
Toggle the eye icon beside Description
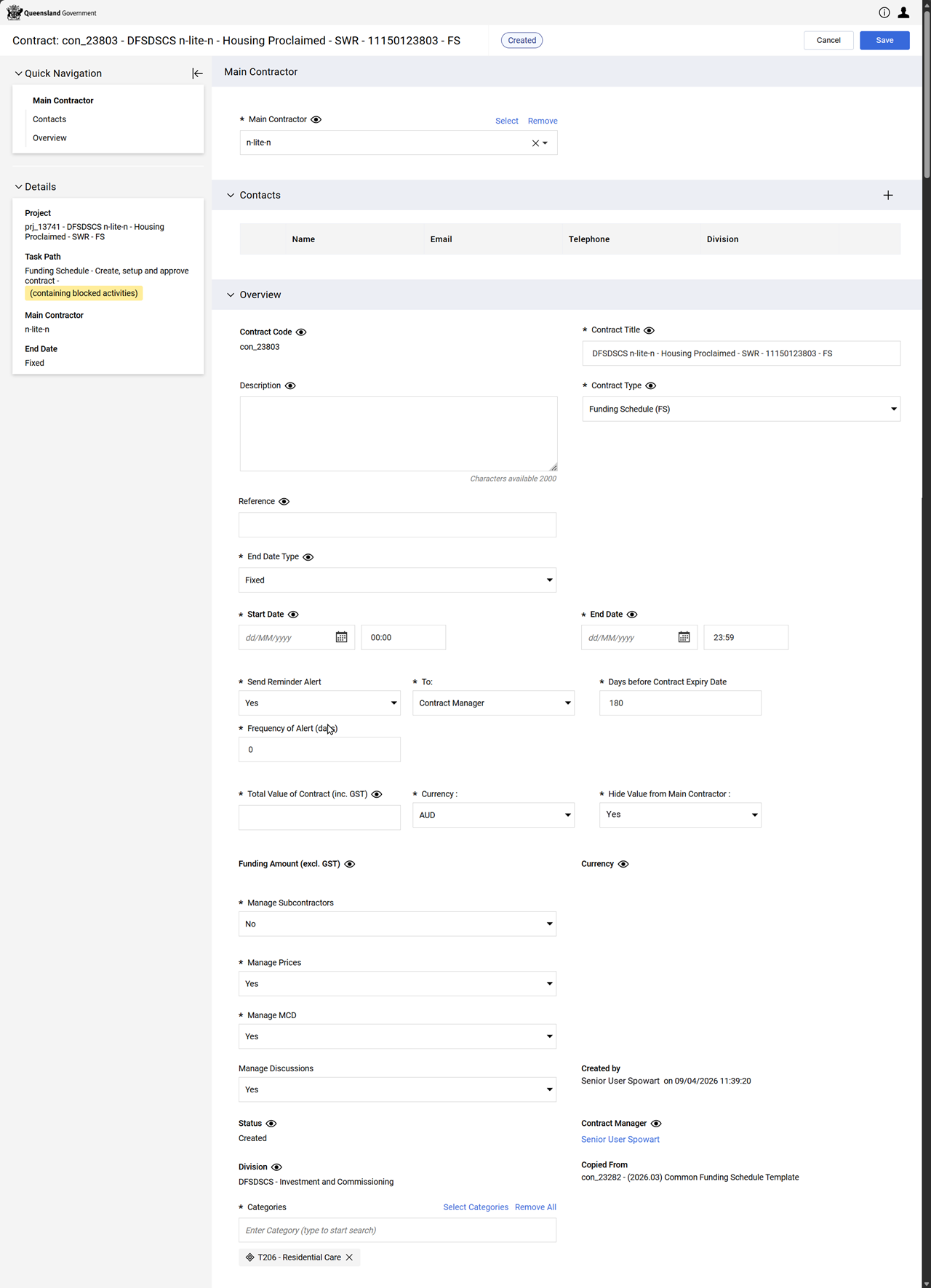point(290,386)
